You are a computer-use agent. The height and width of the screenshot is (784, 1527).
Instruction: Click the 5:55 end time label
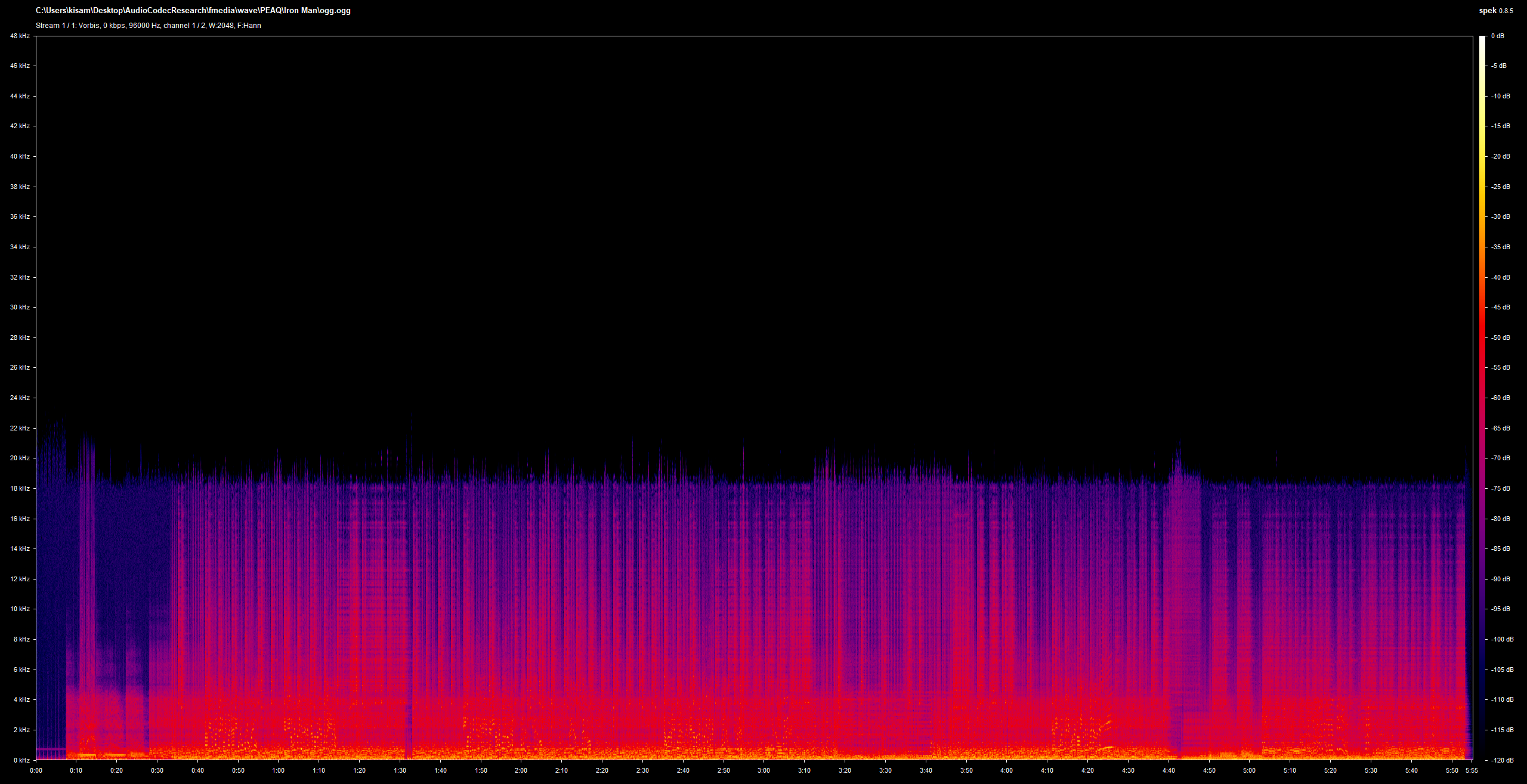click(1472, 770)
